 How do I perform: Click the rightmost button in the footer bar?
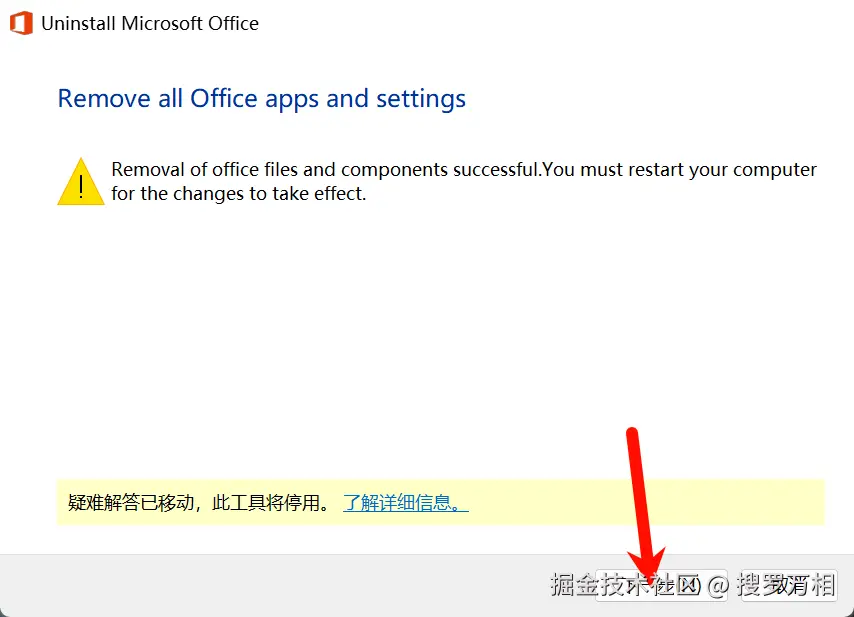pyautogui.click(x=789, y=585)
